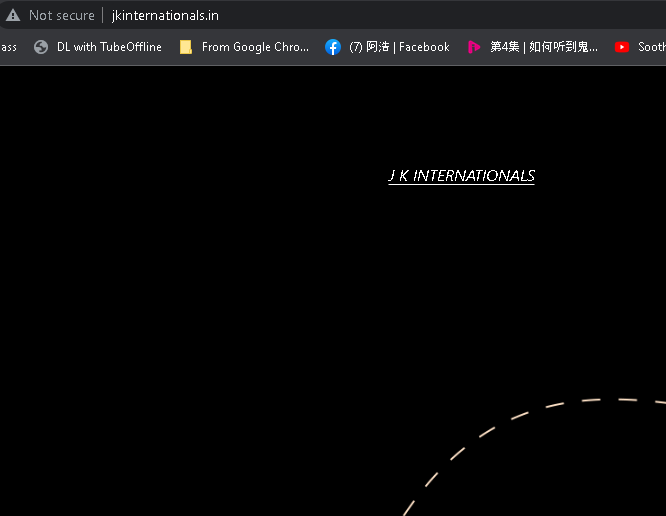Click empty address bar area right of URL
This screenshot has height=516, width=666.
tap(450, 15)
